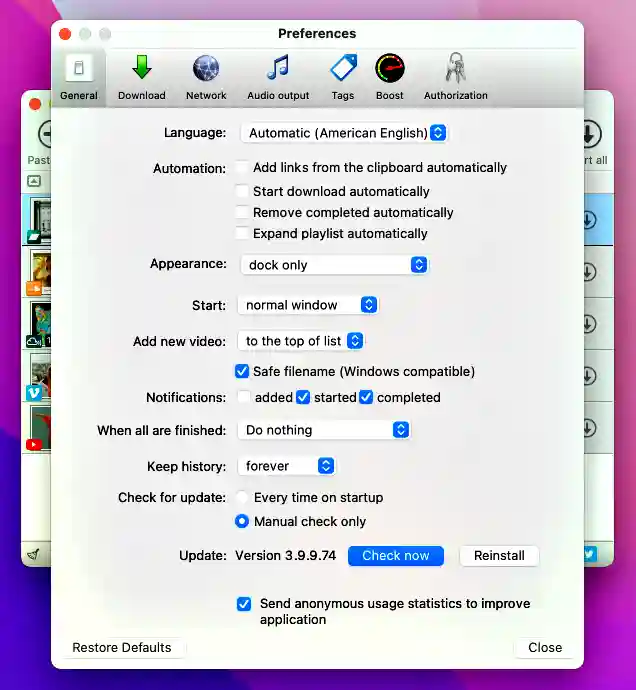Open the Authorization tab with keys icon
Screen dimensions: 636x690
tap(456, 77)
